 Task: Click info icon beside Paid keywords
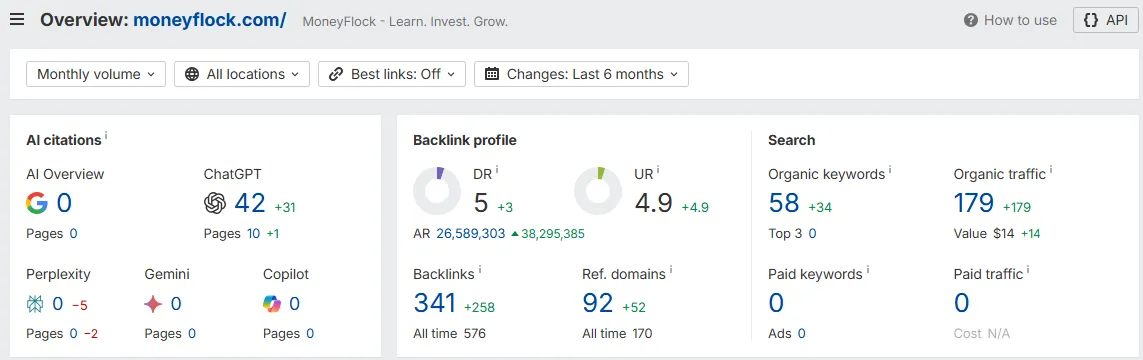pyautogui.click(x=867, y=270)
